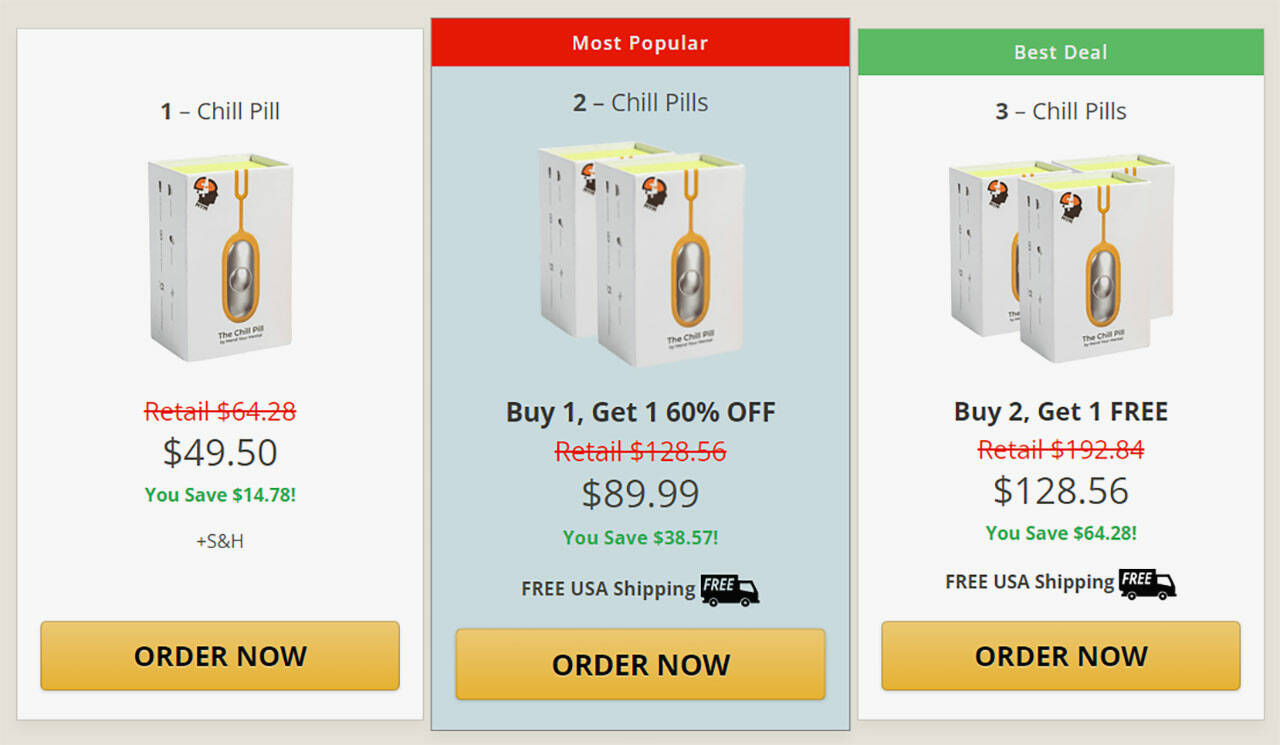Select the single Chill Pill box image
Viewport: 1280px width, 745px height.
(221, 257)
